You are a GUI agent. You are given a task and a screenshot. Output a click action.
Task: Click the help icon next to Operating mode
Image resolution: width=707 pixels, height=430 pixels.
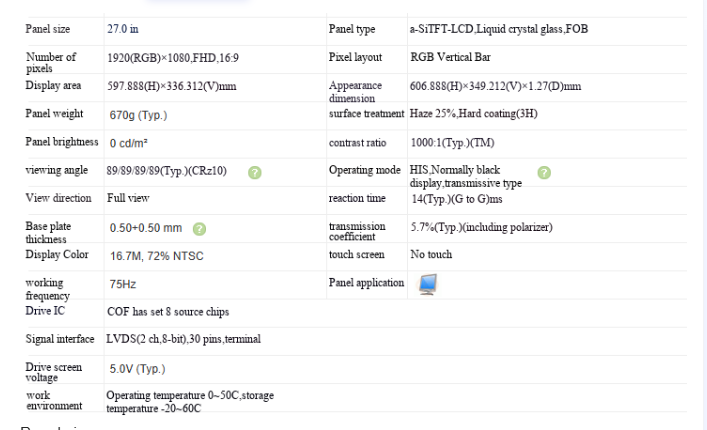click(x=544, y=173)
